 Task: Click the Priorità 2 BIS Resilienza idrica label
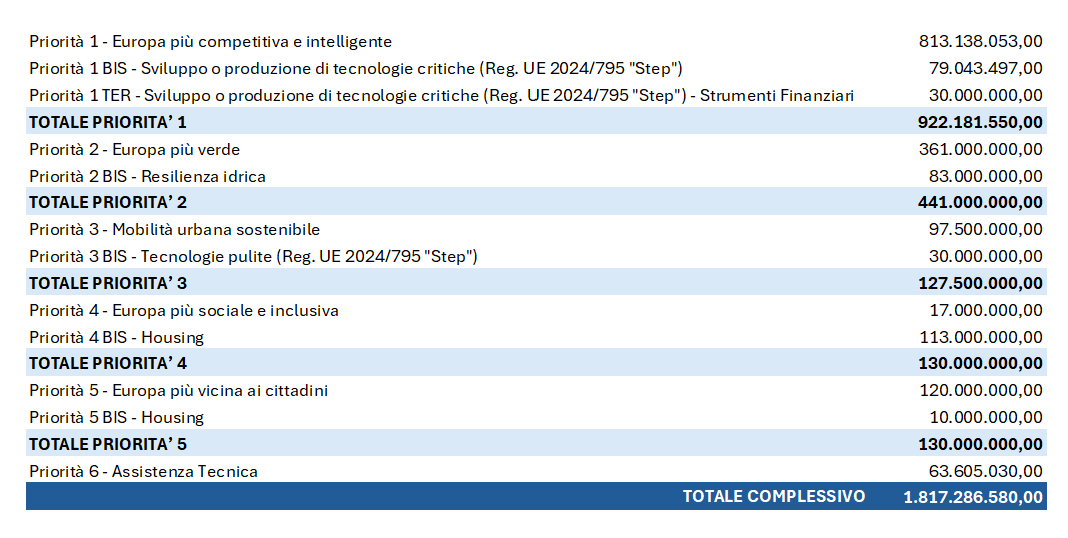[147, 176]
